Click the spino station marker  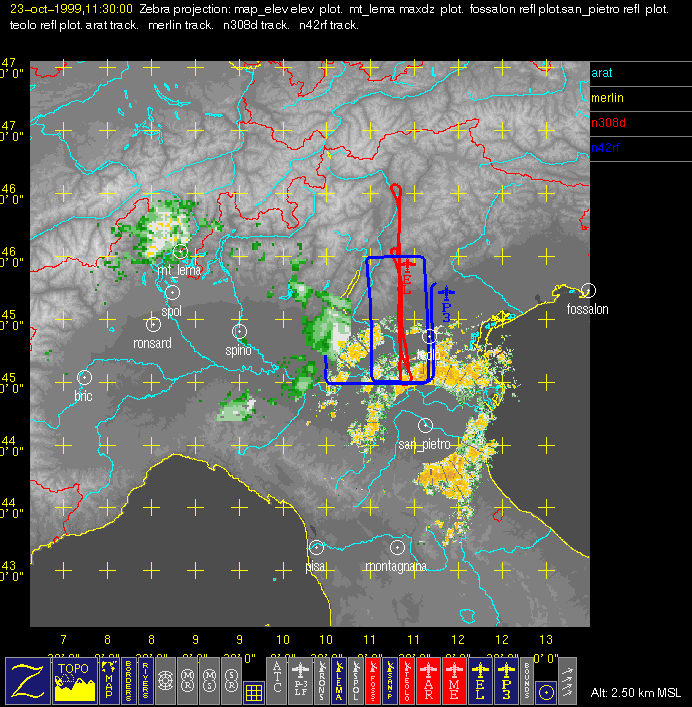(x=239, y=331)
